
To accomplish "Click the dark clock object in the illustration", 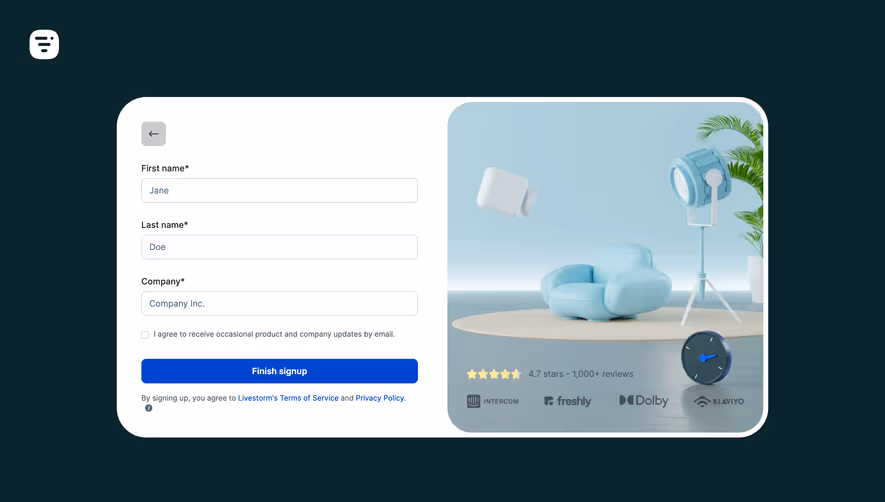I will tap(706, 358).
